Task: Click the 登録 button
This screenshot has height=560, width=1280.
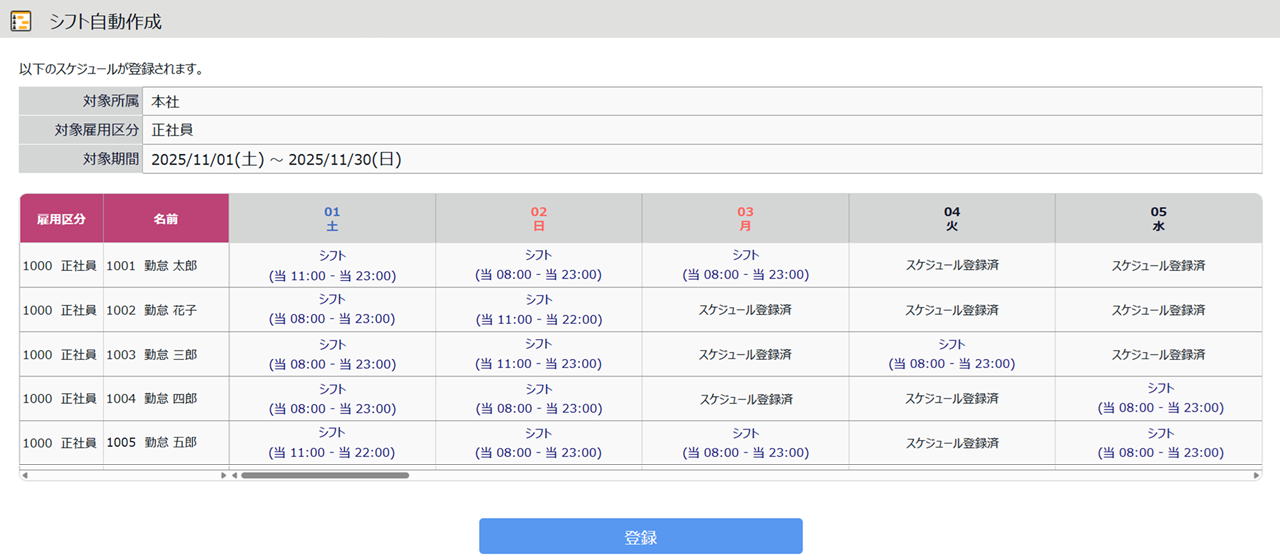Action: [640, 536]
